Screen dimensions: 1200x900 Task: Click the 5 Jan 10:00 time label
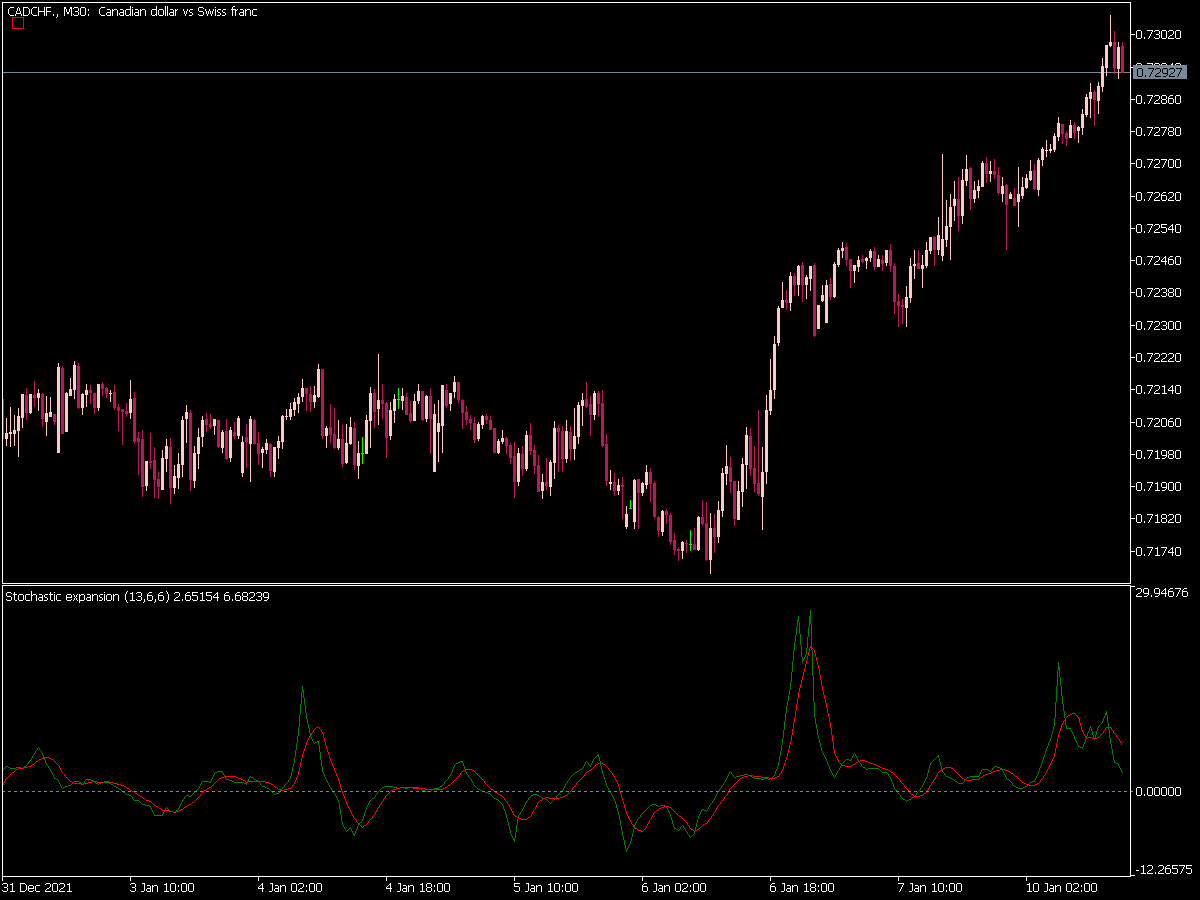click(x=546, y=887)
